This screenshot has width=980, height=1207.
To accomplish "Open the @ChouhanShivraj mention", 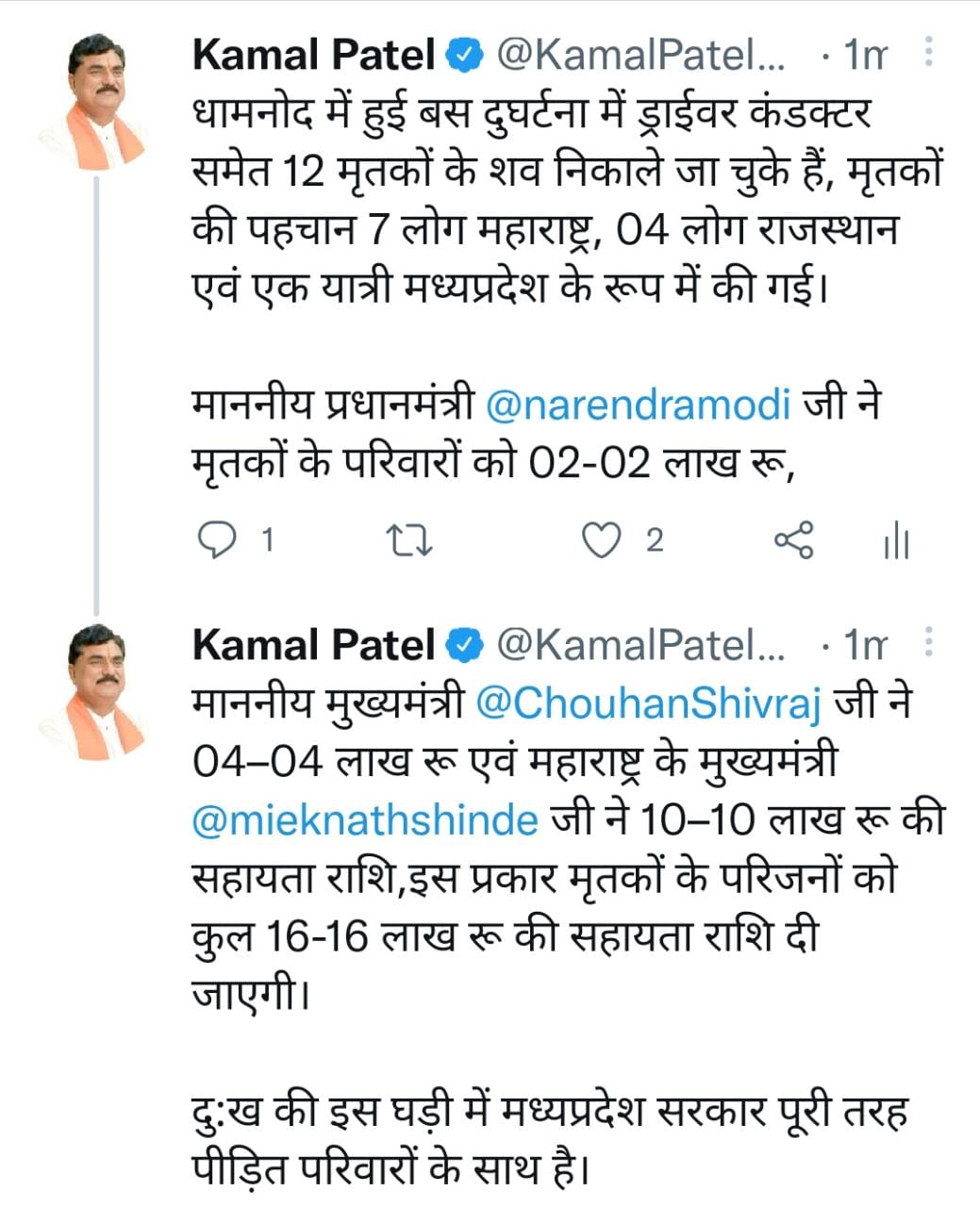I will pyautogui.click(x=649, y=704).
